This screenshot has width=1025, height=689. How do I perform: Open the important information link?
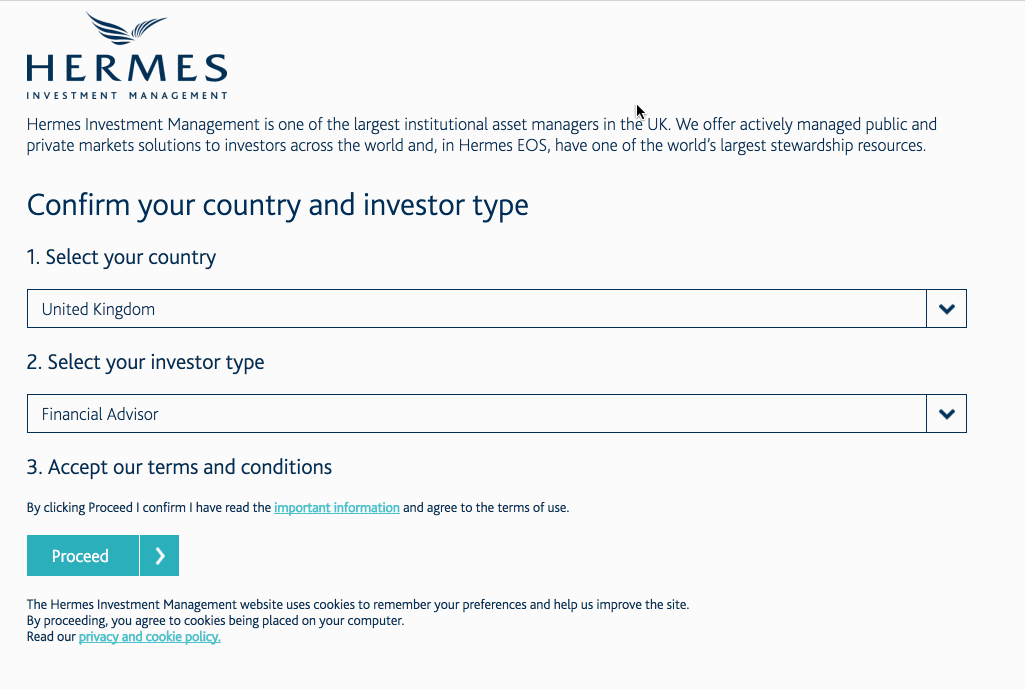pyautogui.click(x=337, y=508)
